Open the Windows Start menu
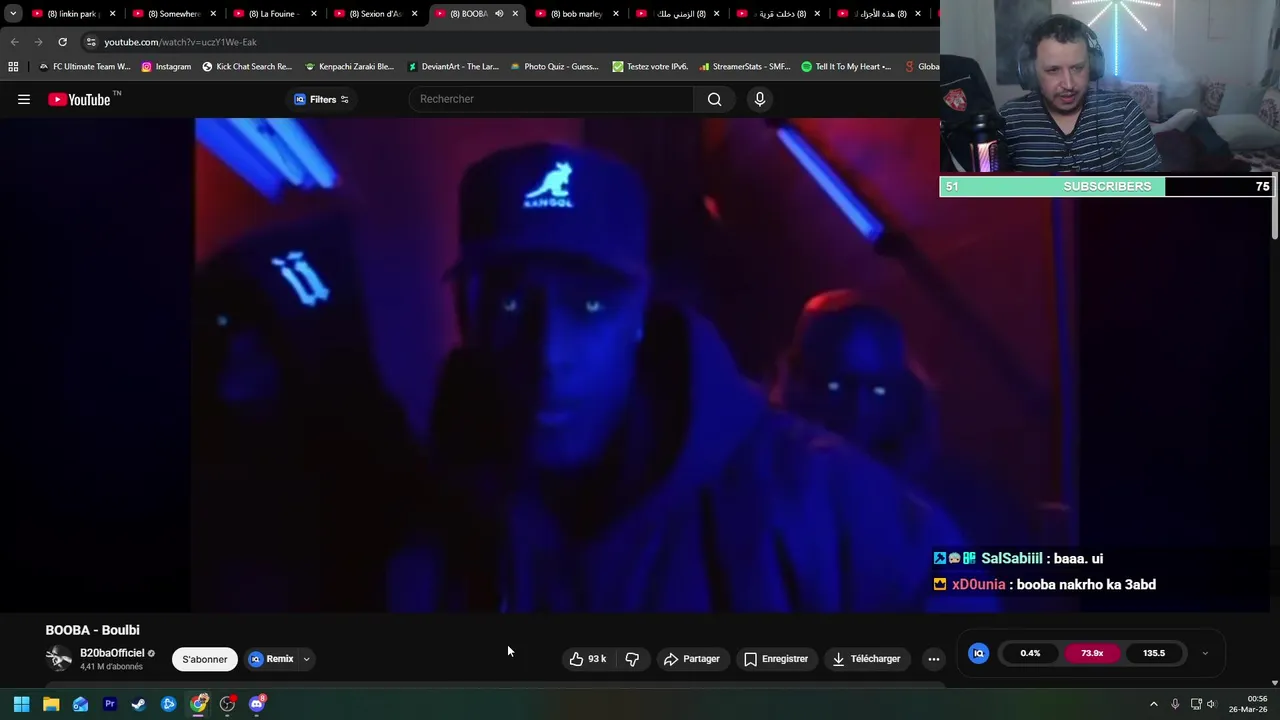 coord(21,704)
